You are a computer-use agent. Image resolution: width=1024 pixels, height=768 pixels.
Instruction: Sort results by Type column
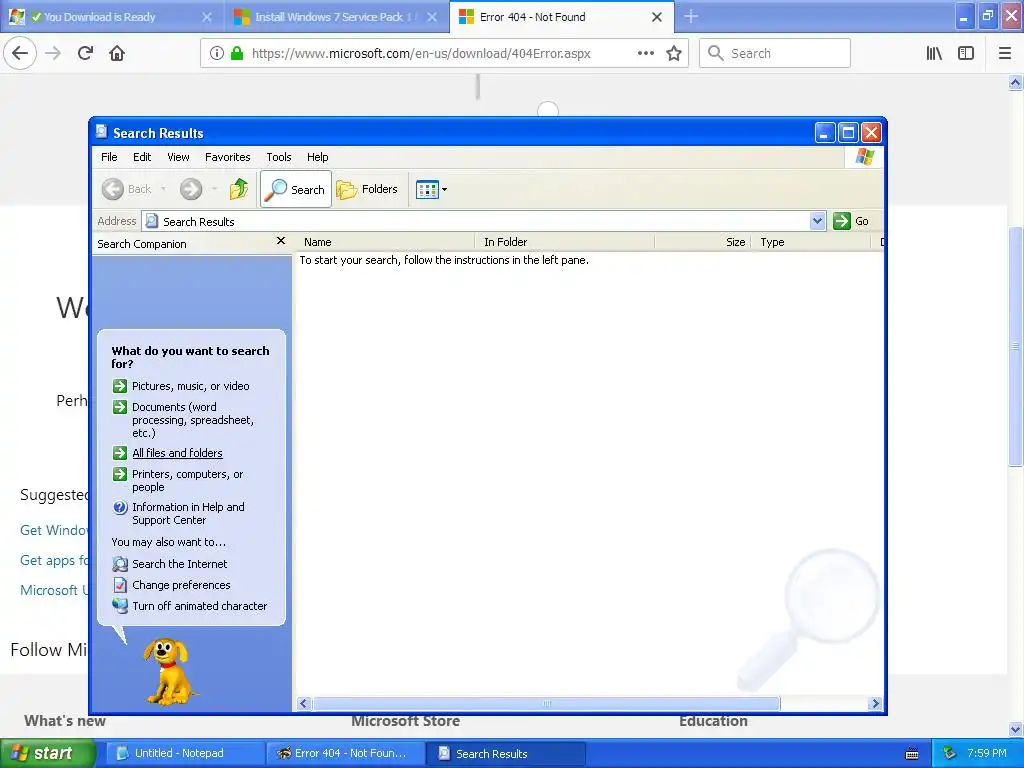(x=811, y=242)
